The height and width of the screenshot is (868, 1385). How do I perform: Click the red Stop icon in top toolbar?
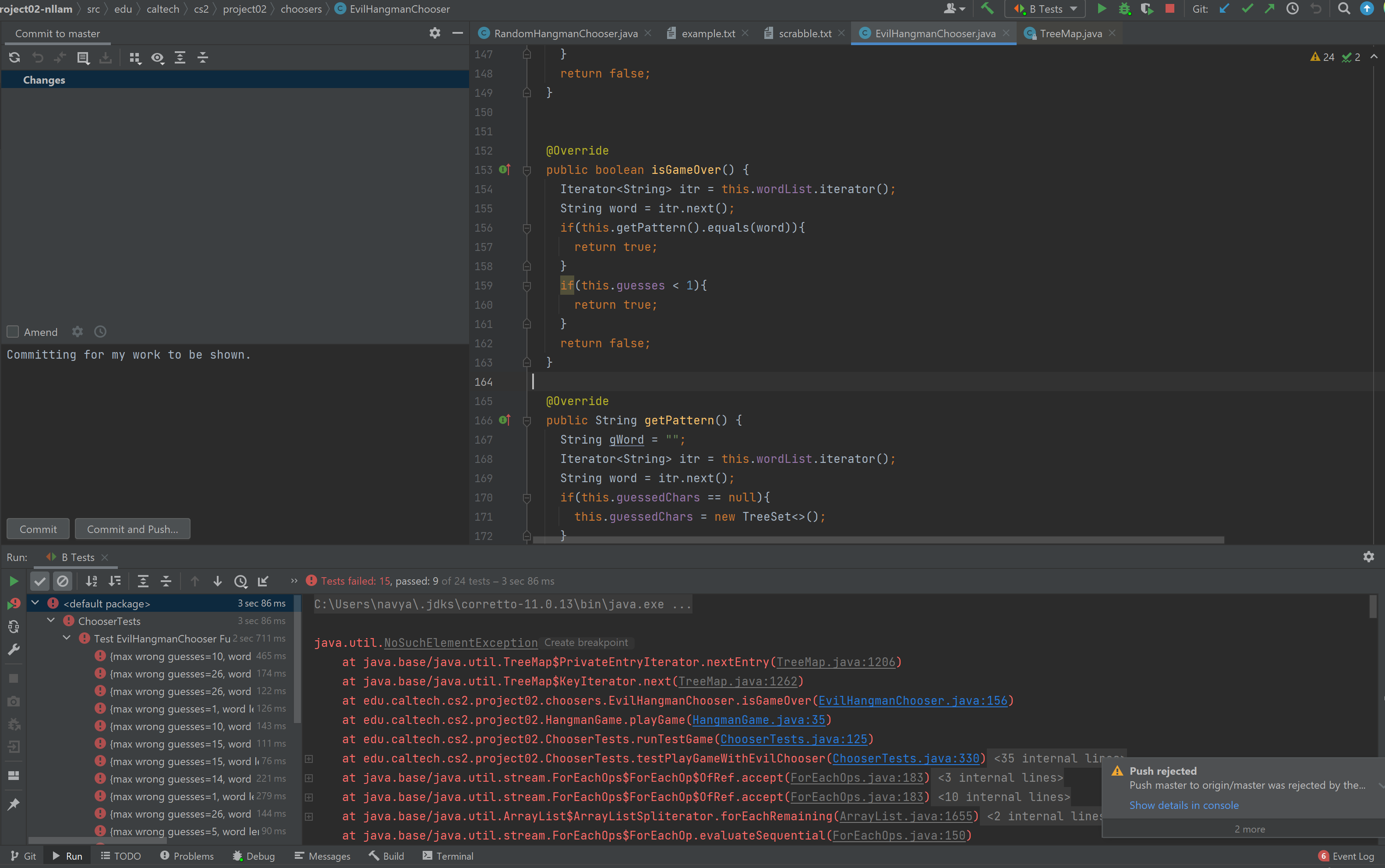click(x=1169, y=9)
